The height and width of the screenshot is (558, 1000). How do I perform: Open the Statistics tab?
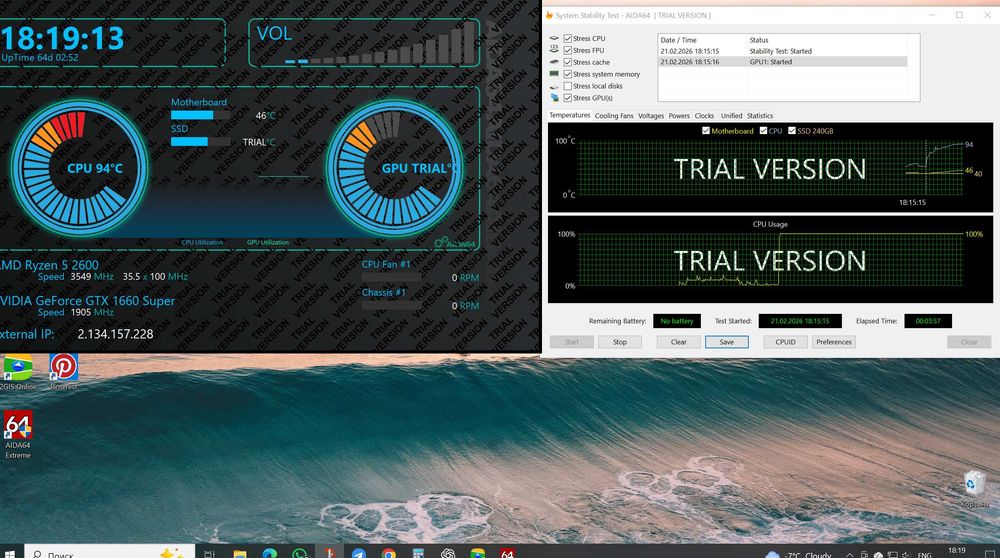760,116
